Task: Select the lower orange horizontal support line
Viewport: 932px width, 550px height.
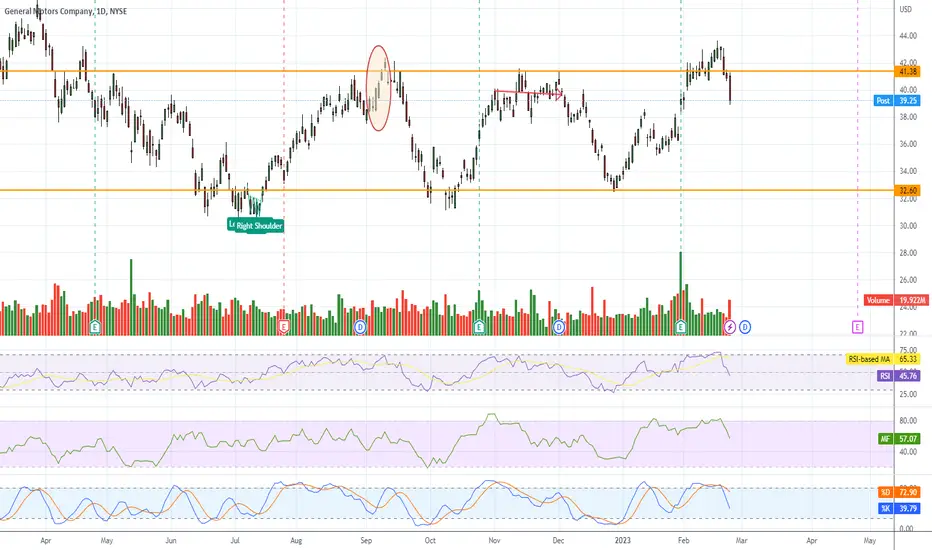Action: click(x=447, y=190)
